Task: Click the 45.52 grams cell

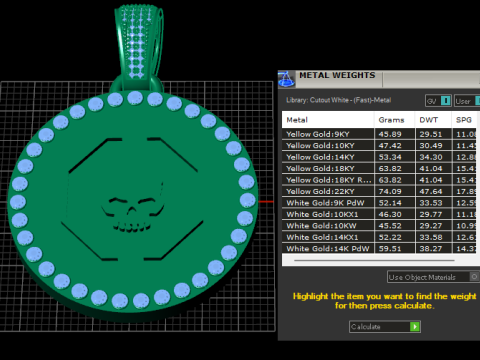Action: (x=395, y=226)
